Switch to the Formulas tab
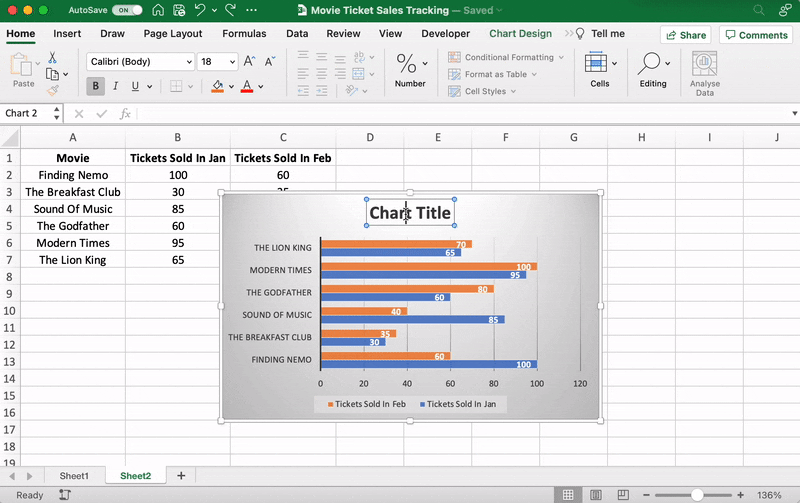Viewport: 800px width, 503px height. [244, 34]
